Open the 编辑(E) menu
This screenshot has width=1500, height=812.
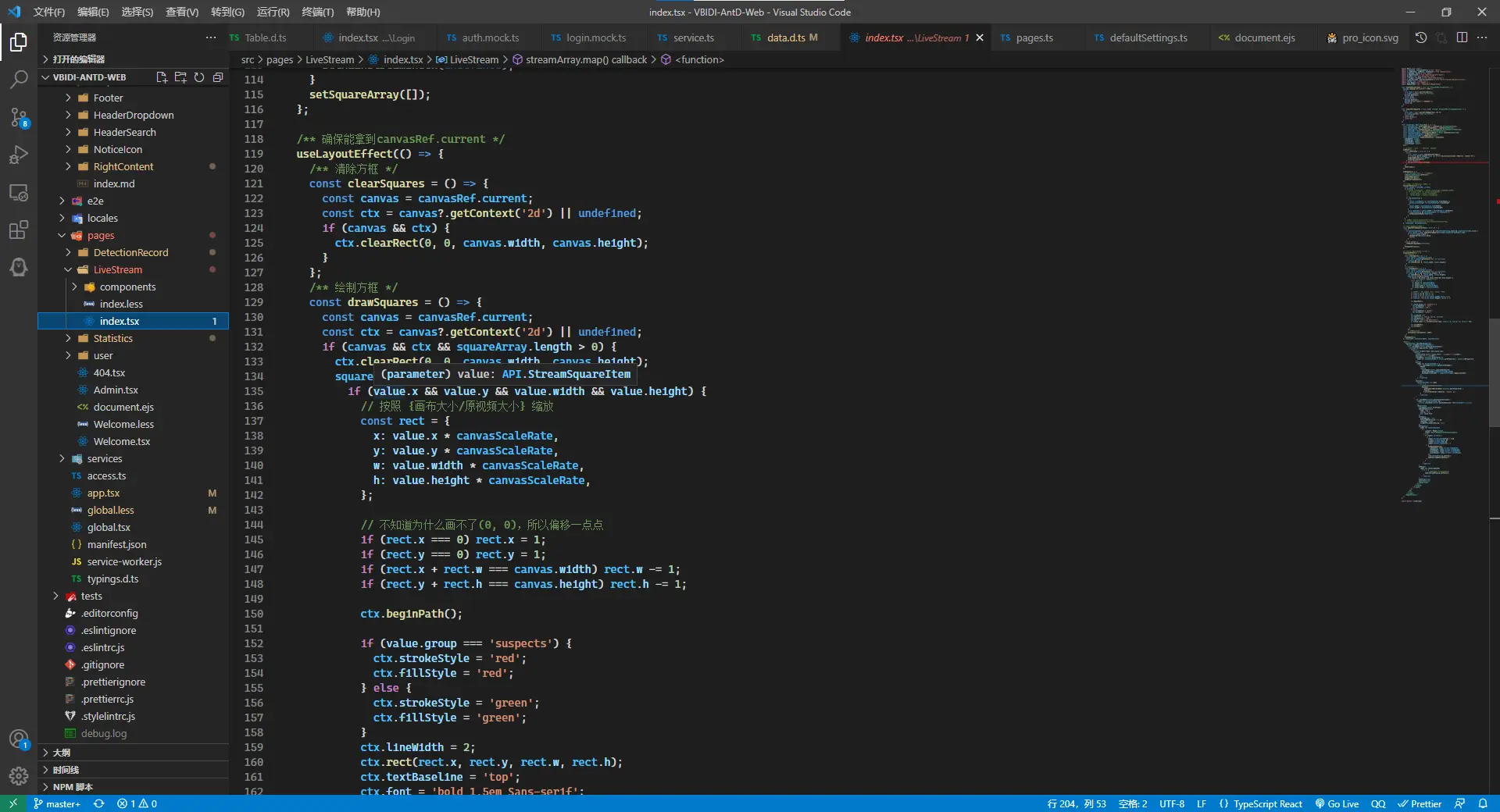(x=93, y=12)
